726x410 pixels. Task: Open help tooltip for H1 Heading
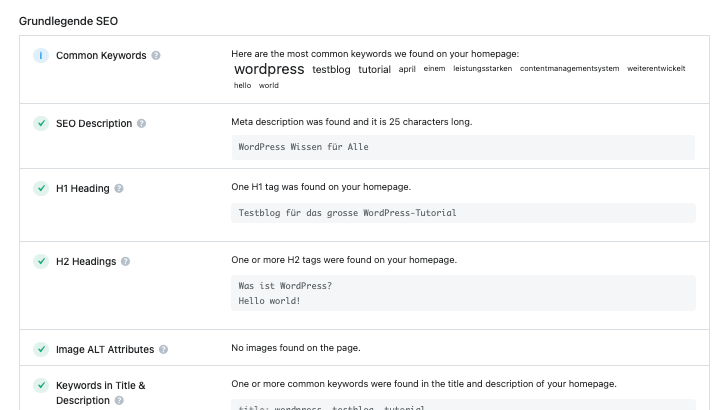click(x=119, y=188)
